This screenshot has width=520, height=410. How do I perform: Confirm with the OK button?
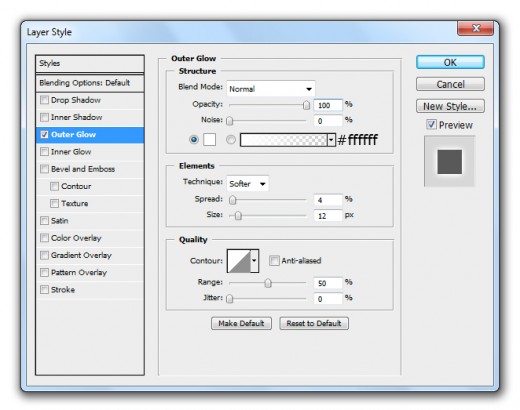click(450, 62)
